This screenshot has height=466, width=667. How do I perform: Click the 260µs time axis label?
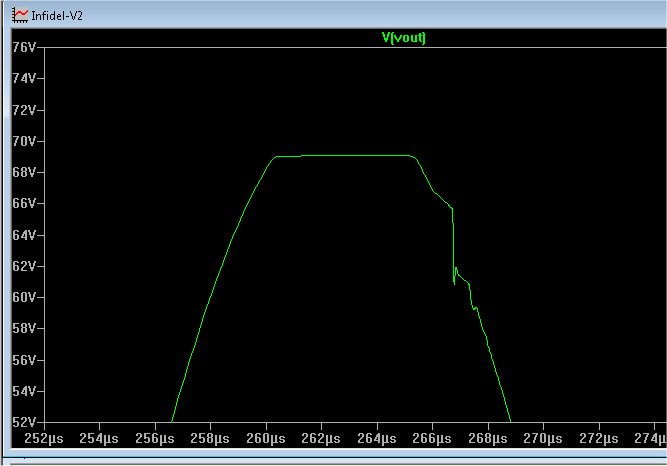(266, 438)
